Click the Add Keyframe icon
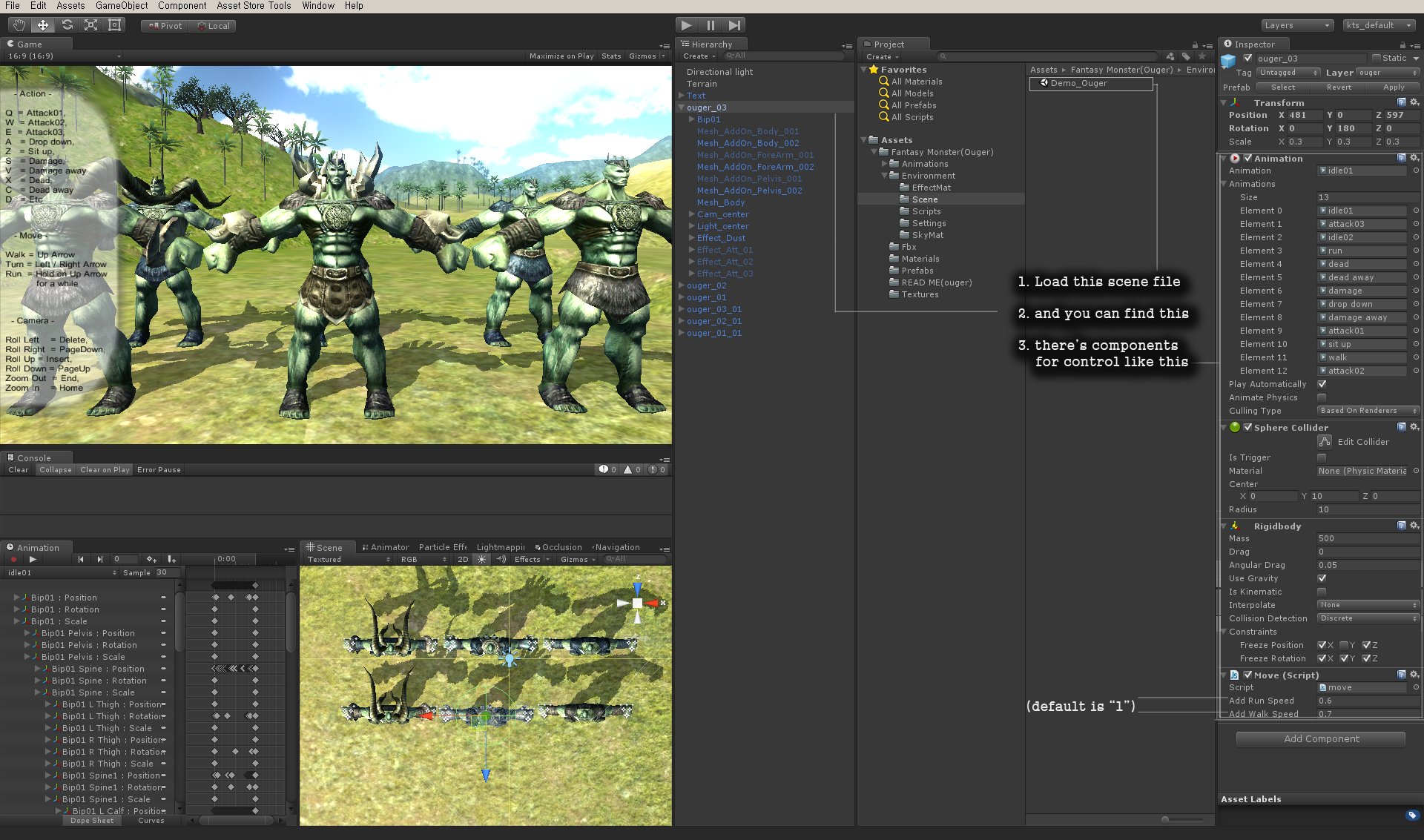Viewport: 1424px width, 840px height. coord(151,560)
